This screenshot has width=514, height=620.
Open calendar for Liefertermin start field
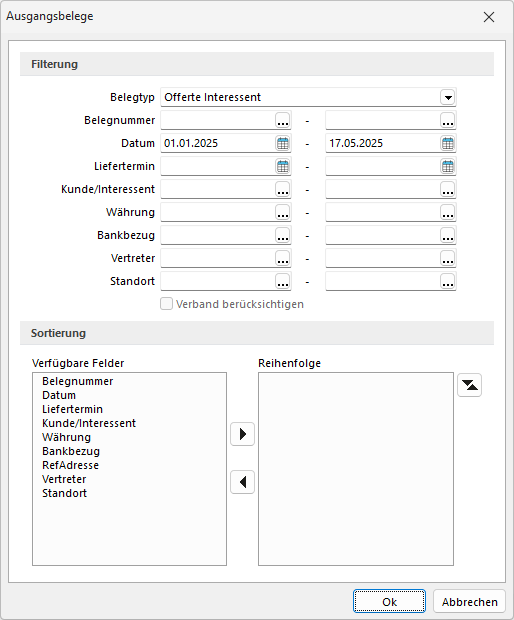coord(283,166)
